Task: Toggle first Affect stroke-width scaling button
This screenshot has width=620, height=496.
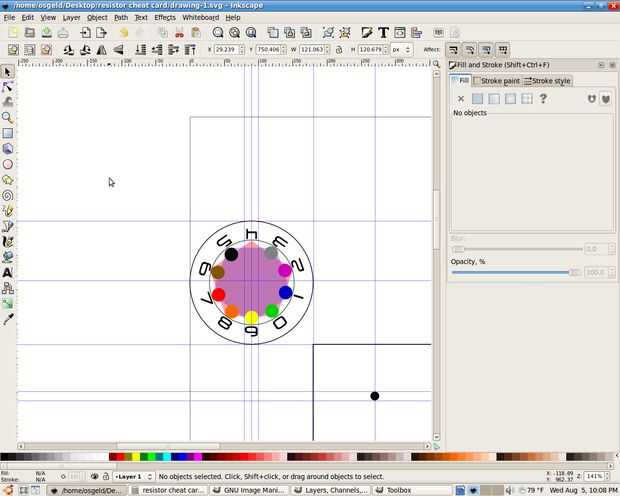Action: coord(453,50)
